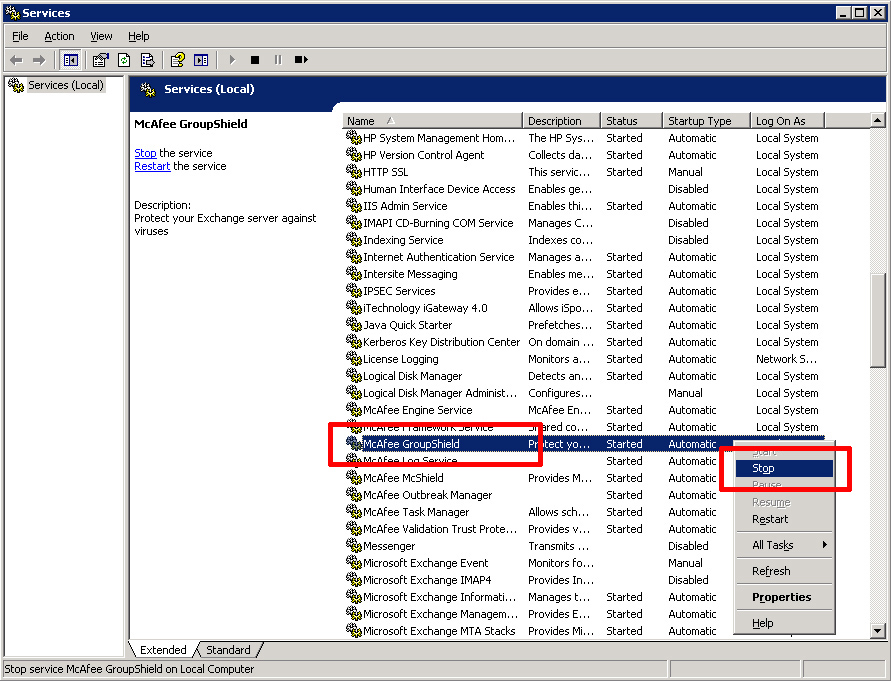Open the Help menu in the menu bar
This screenshot has width=891, height=681.
[x=139, y=36]
